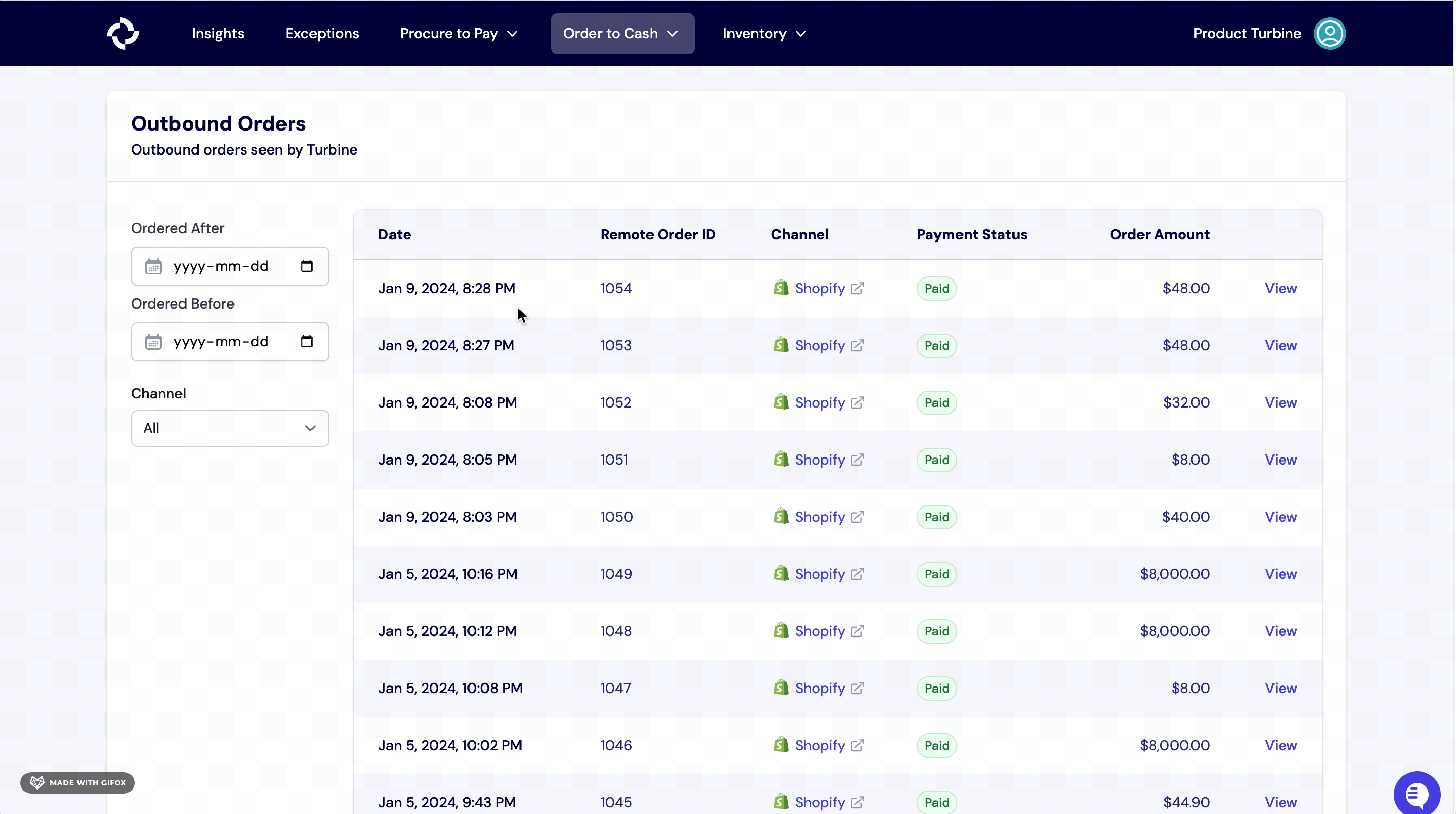Image resolution: width=1456 pixels, height=814 pixels.
Task: Click the Turbine logo icon
Action: pyautogui.click(x=122, y=33)
